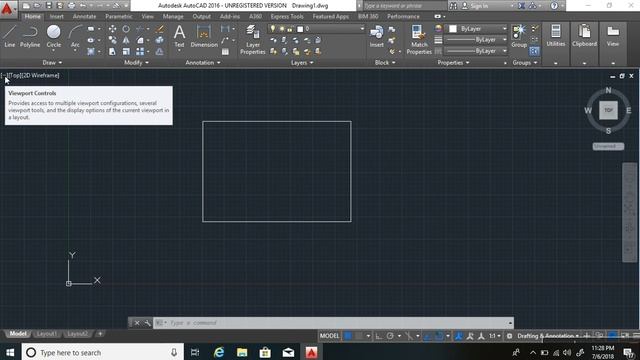Click the Rotate tool icon

point(126,29)
